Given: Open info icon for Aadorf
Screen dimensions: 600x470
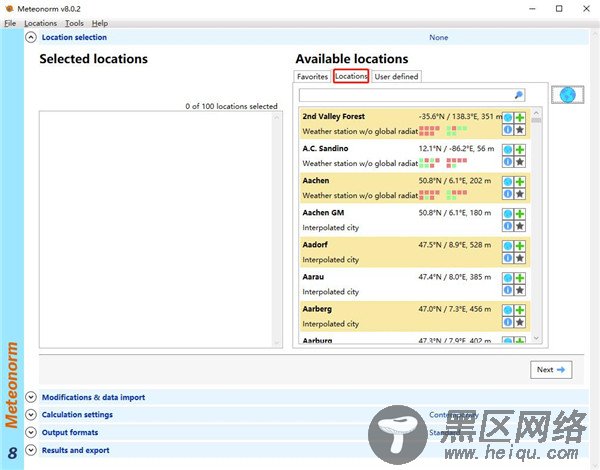Looking at the screenshot, I should point(508,258).
